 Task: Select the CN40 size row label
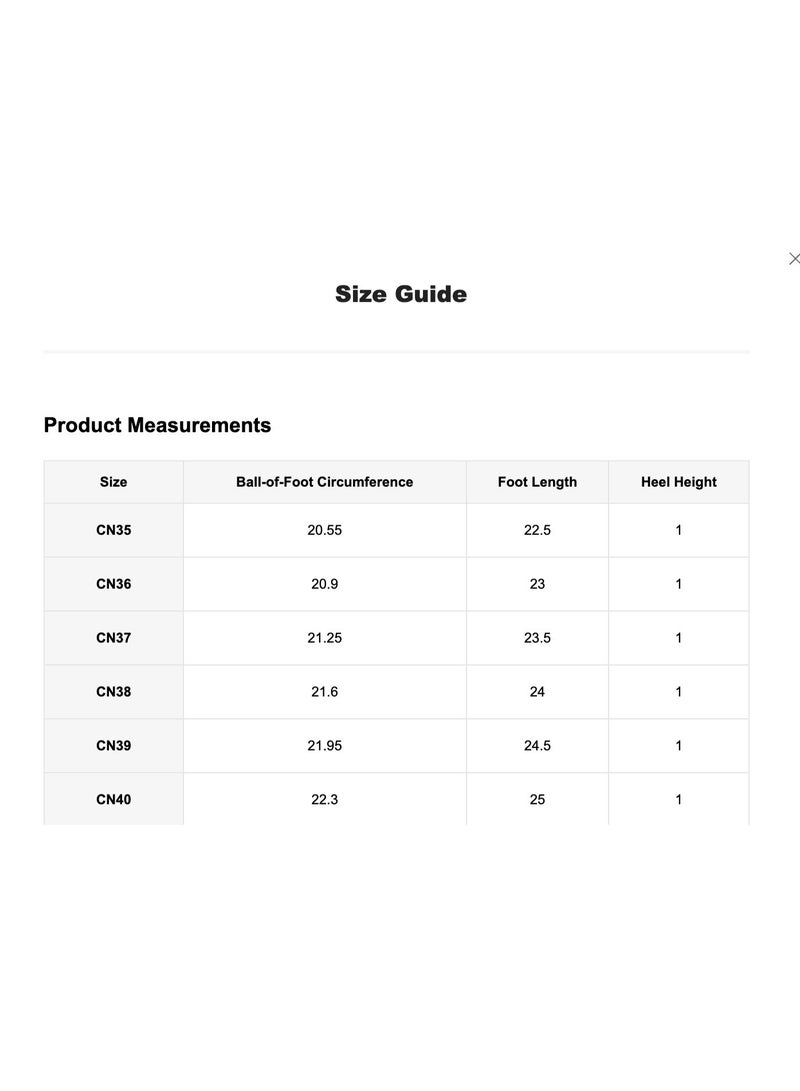(x=114, y=800)
